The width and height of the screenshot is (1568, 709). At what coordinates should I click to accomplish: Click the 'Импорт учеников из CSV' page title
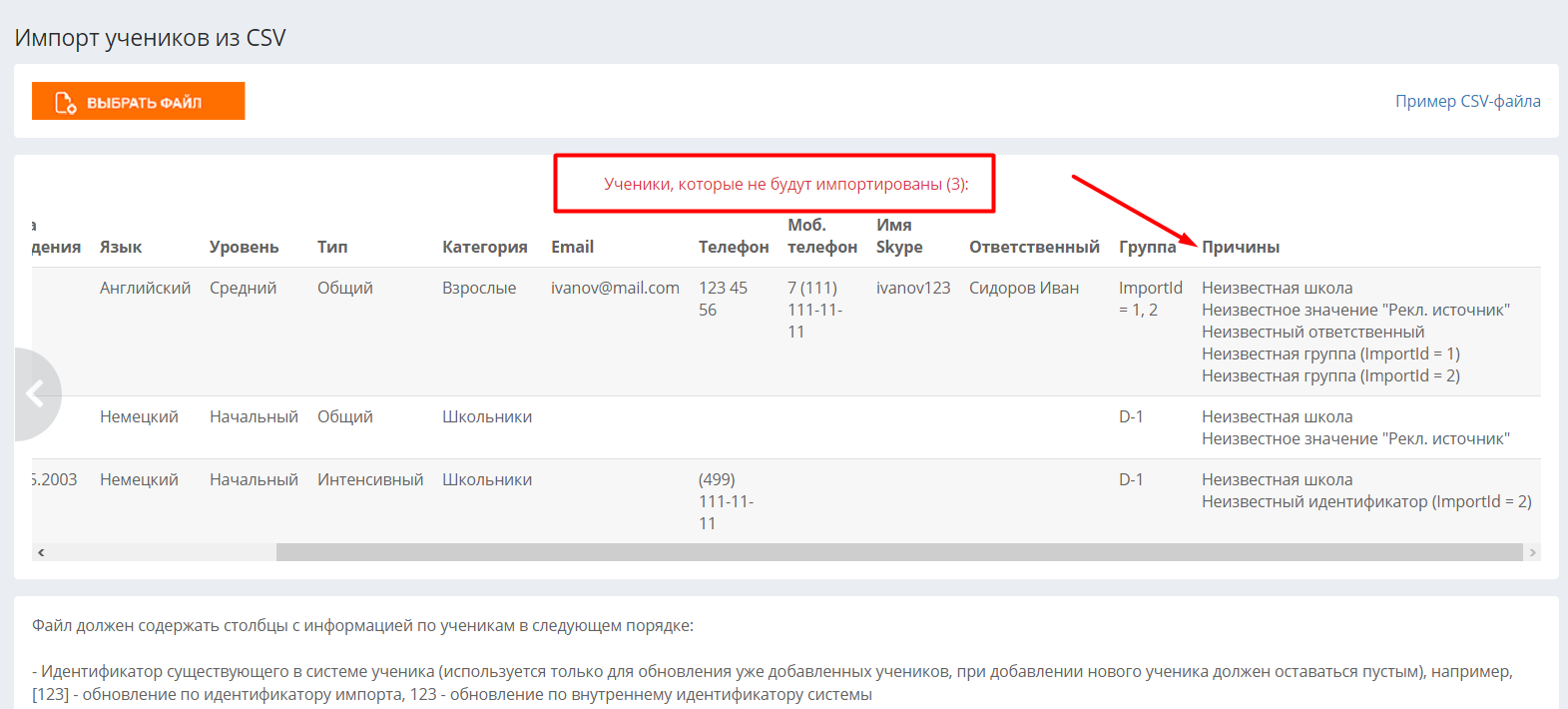pos(150,38)
